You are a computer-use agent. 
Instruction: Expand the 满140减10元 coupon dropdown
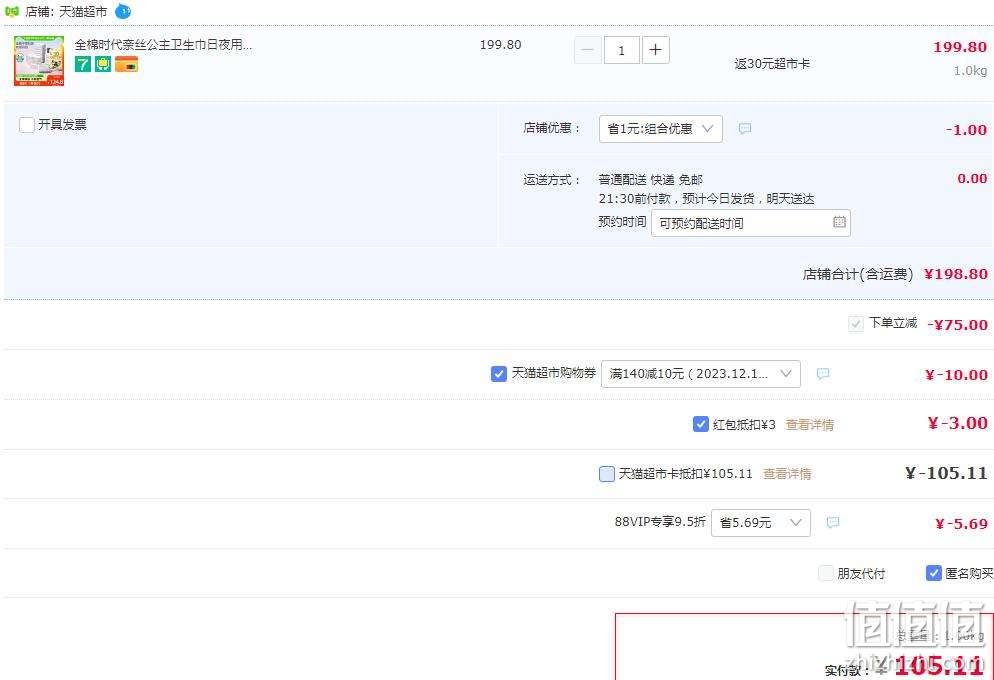pos(700,374)
